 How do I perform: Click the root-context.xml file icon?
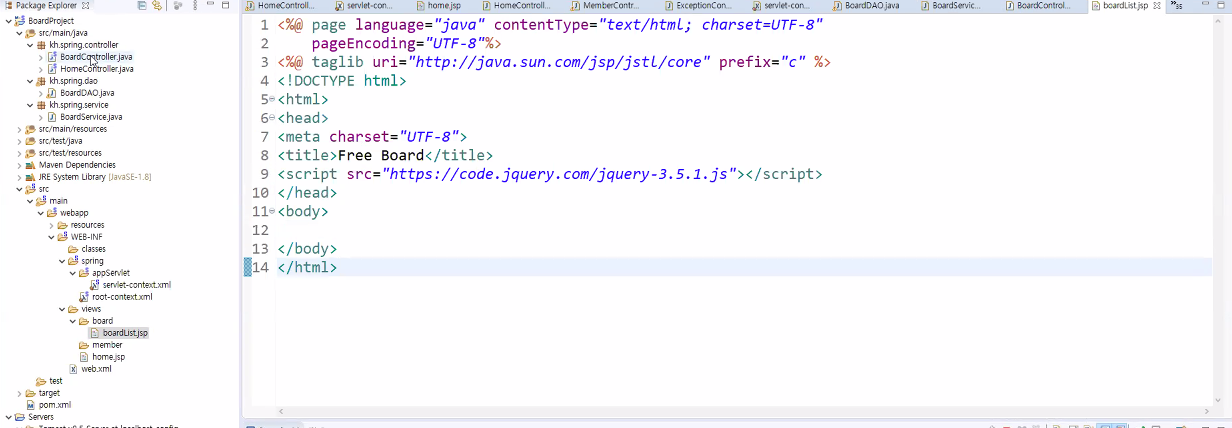point(84,297)
